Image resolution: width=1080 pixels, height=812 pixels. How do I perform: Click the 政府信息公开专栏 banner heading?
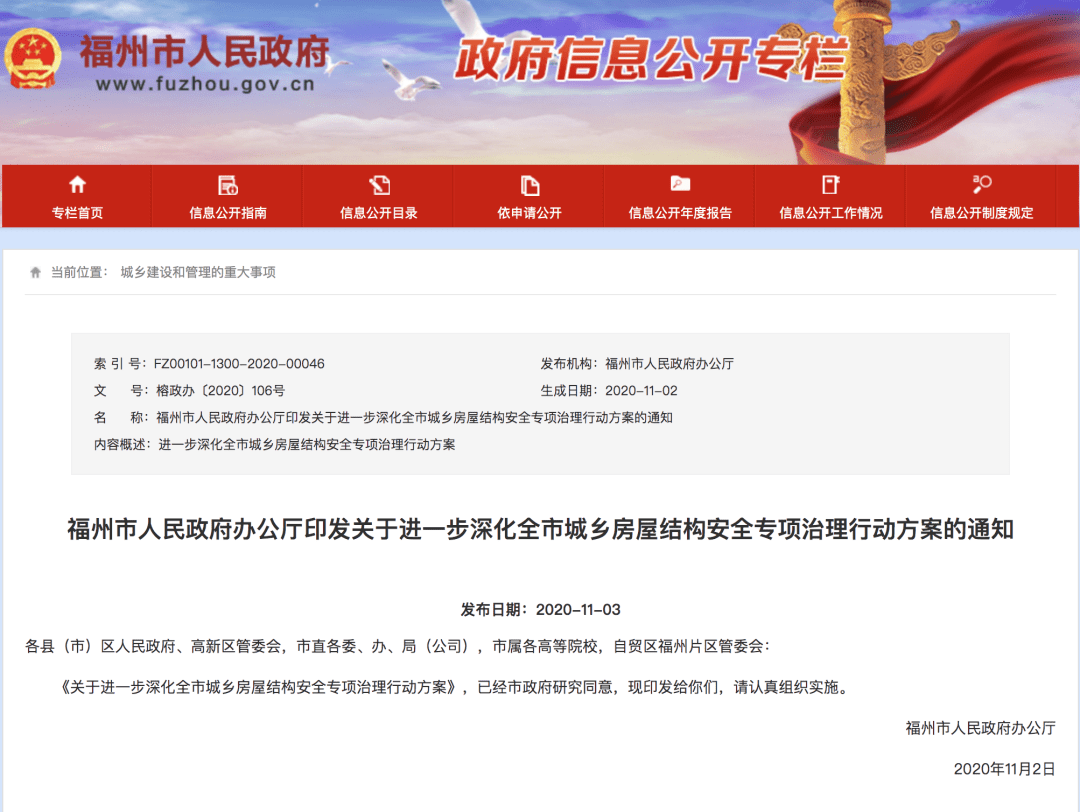[650, 60]
